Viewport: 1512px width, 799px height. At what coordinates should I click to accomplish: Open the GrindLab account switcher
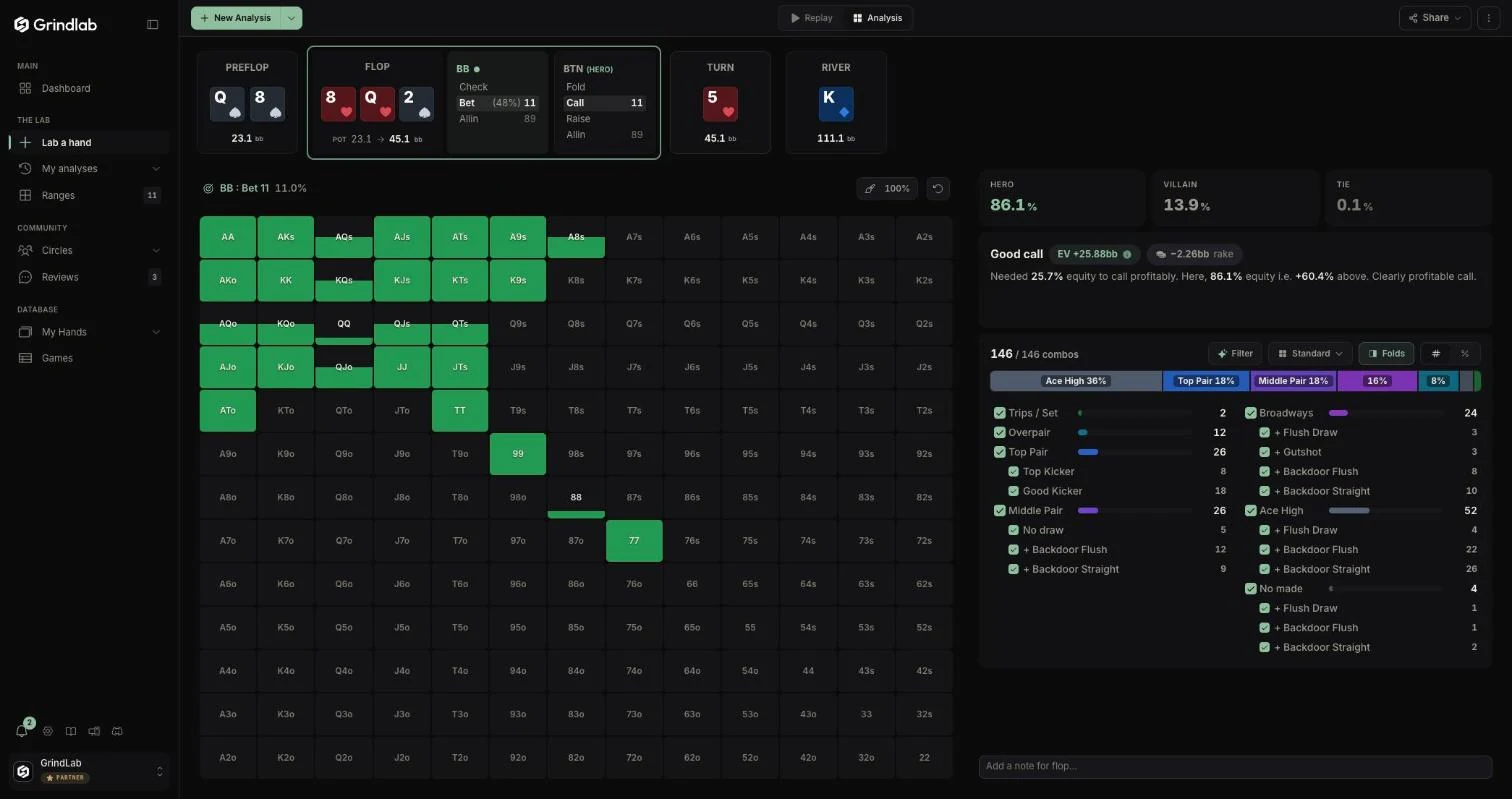(x=90, y=771)
